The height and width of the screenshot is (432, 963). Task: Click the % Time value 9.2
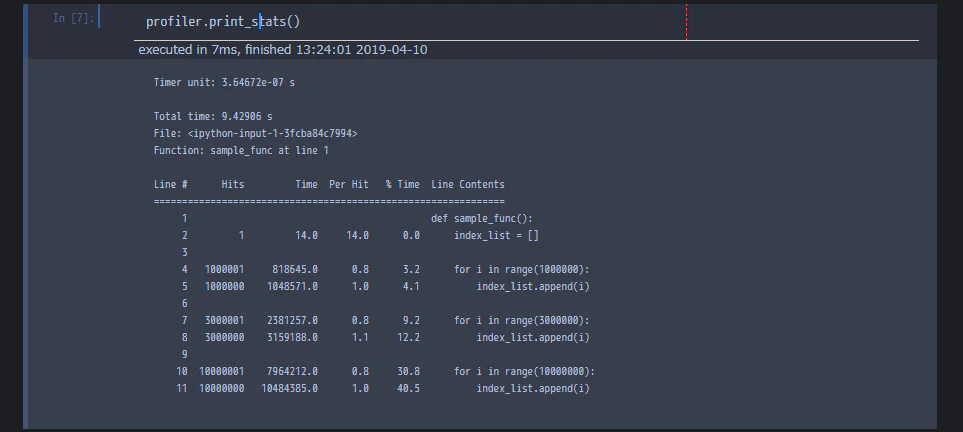411,321
